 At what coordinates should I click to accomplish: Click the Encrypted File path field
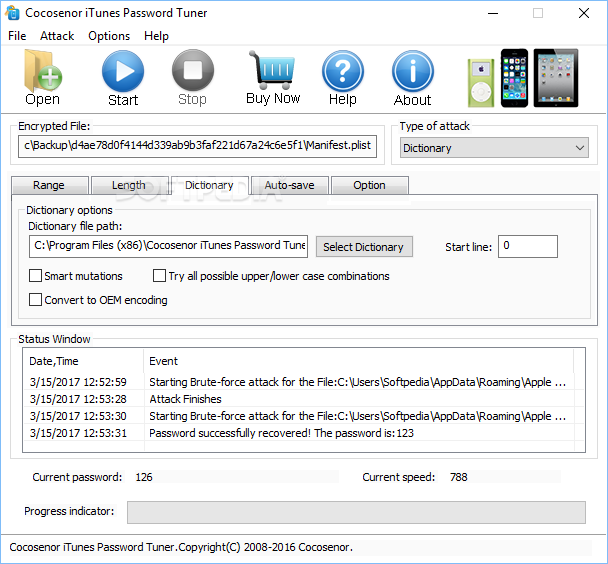pyautogui.click(x=197, y=146)
